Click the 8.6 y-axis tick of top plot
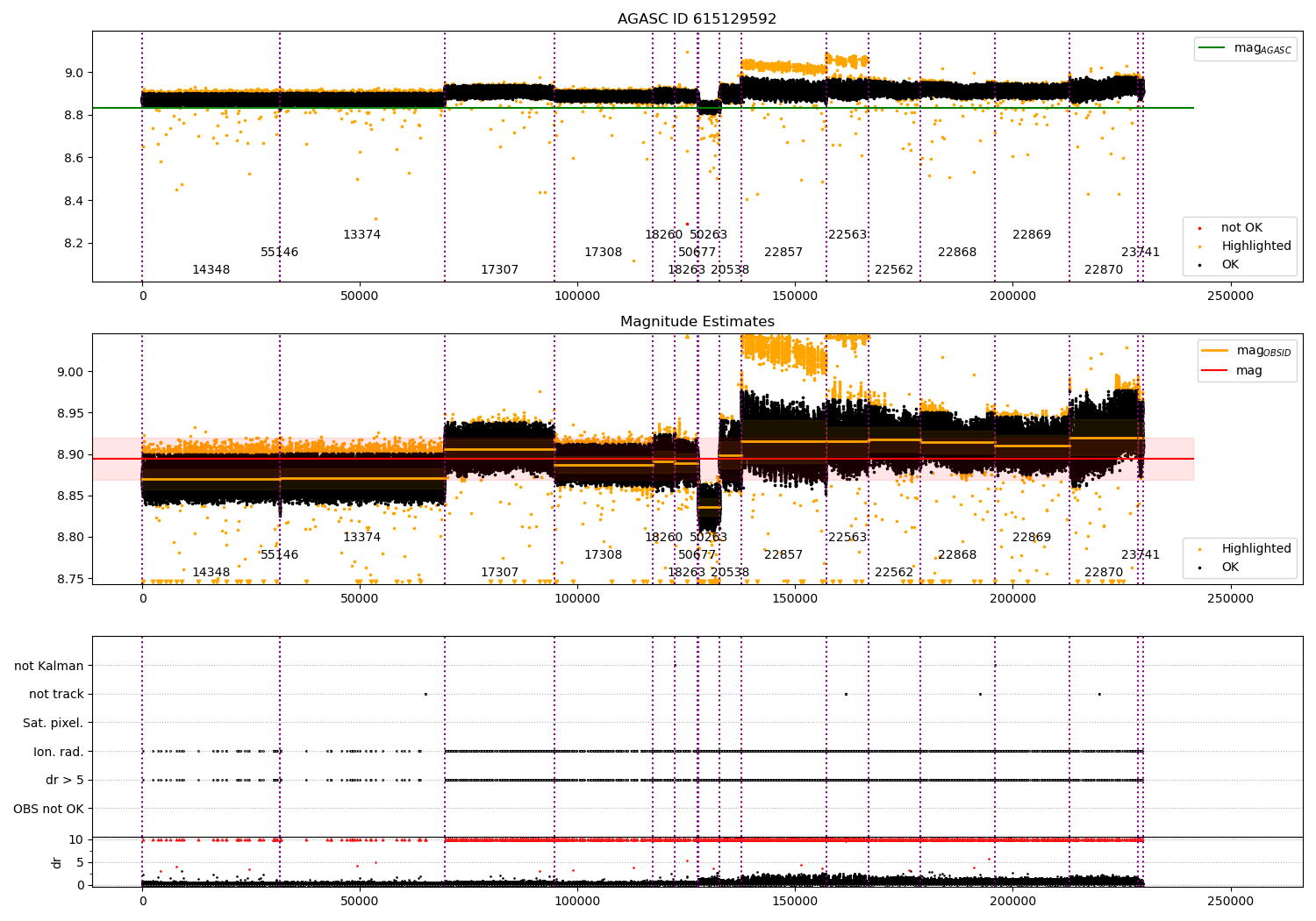The image size is (1316, 921). (x=74, y=159)
